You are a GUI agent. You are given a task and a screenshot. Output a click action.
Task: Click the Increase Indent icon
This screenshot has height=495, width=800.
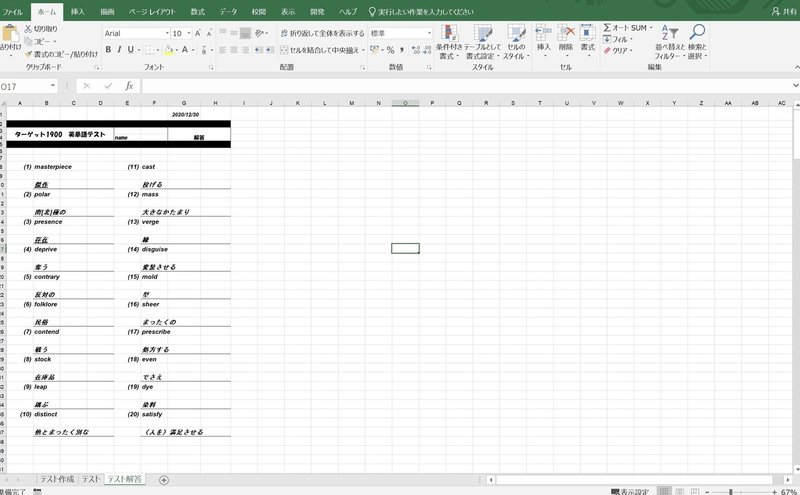coord(270,50)
